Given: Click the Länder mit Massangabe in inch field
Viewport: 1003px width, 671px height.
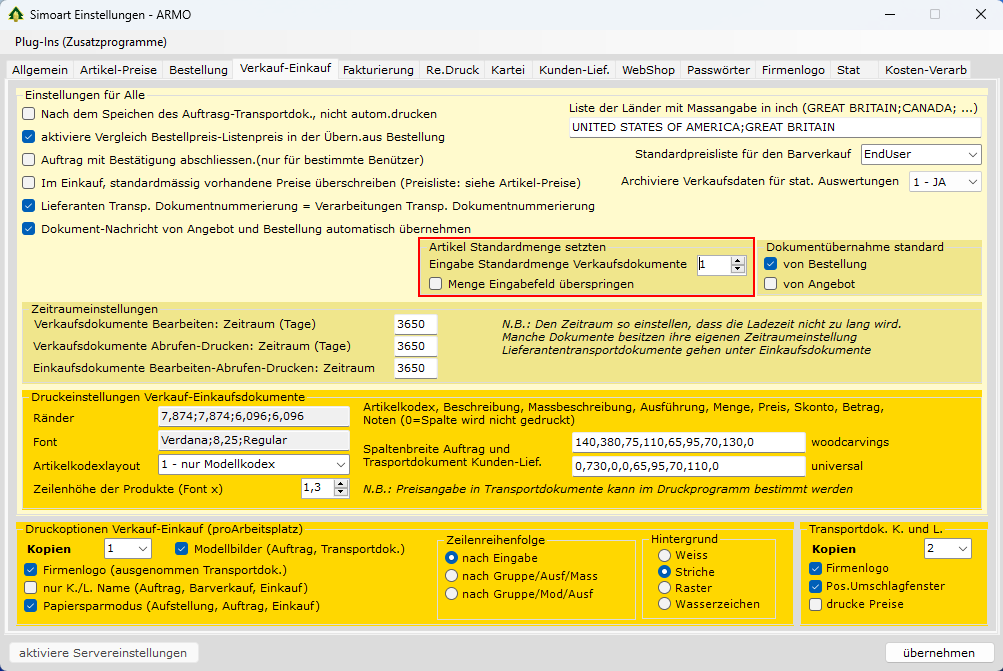Looking at the screenshot, I should tap(775, 127).
